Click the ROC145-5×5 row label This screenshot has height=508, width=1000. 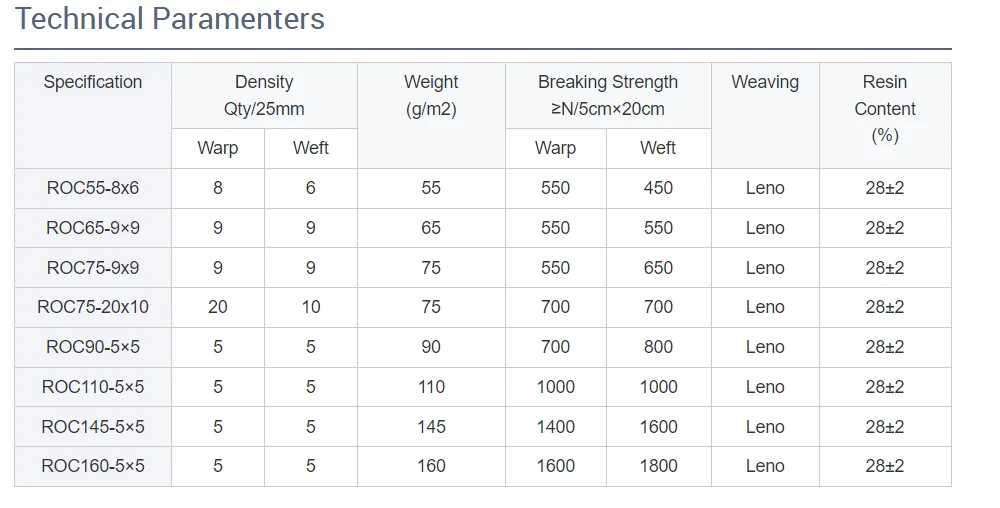point(93,426)
